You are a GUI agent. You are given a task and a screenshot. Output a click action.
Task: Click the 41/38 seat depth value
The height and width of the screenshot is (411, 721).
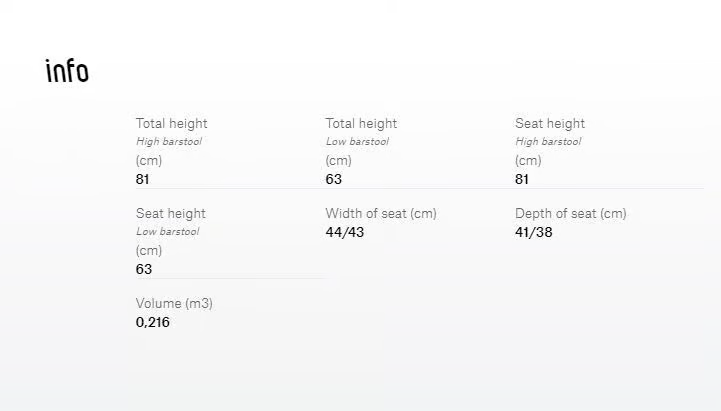click(533, 232)
